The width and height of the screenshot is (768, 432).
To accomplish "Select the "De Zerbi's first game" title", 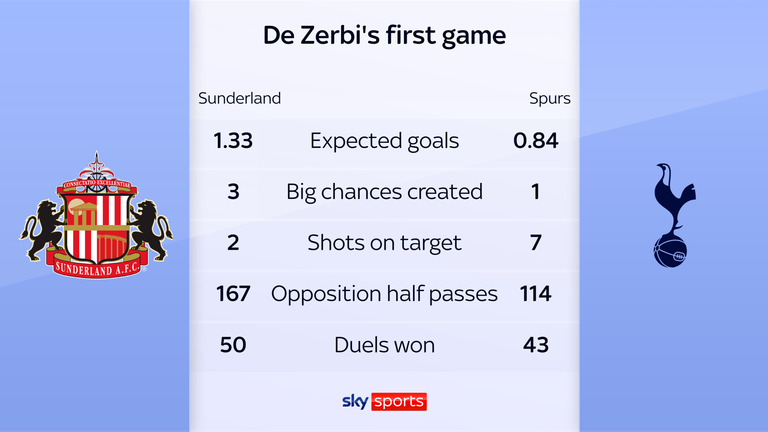I will (384, 36).
